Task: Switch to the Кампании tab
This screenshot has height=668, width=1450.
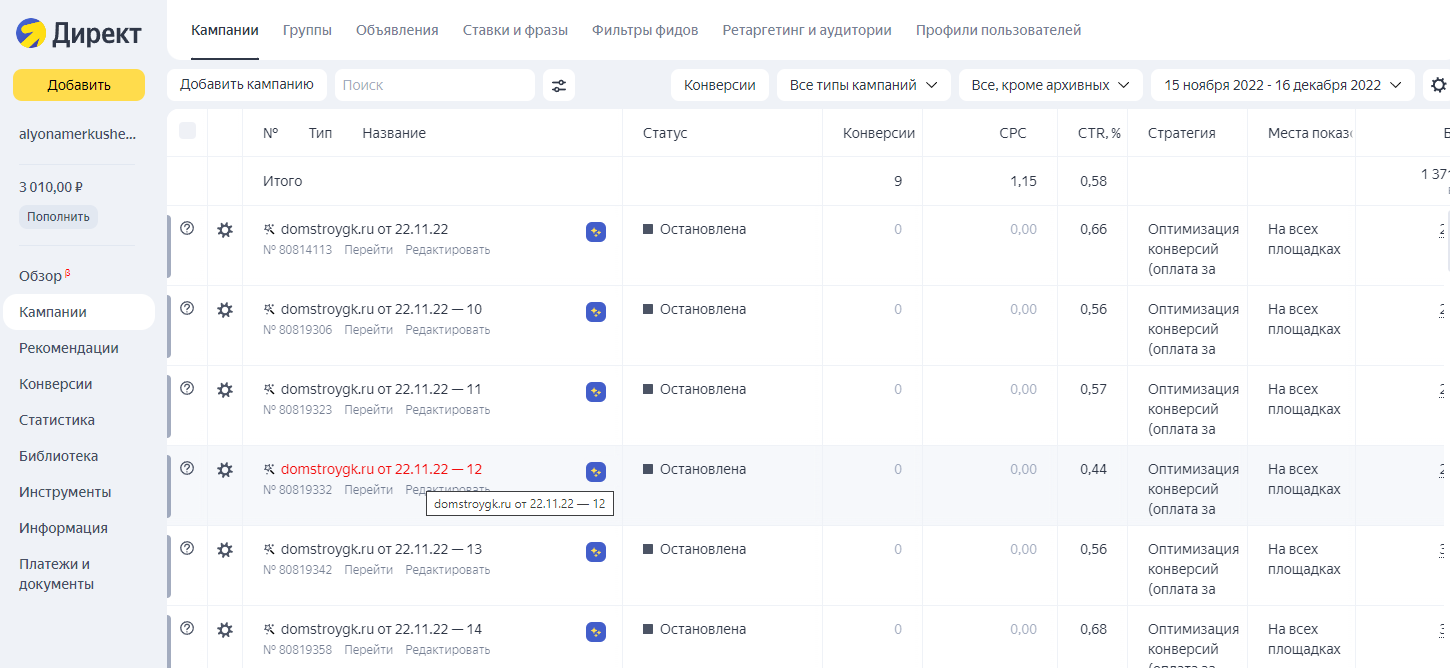Action: 225,30
